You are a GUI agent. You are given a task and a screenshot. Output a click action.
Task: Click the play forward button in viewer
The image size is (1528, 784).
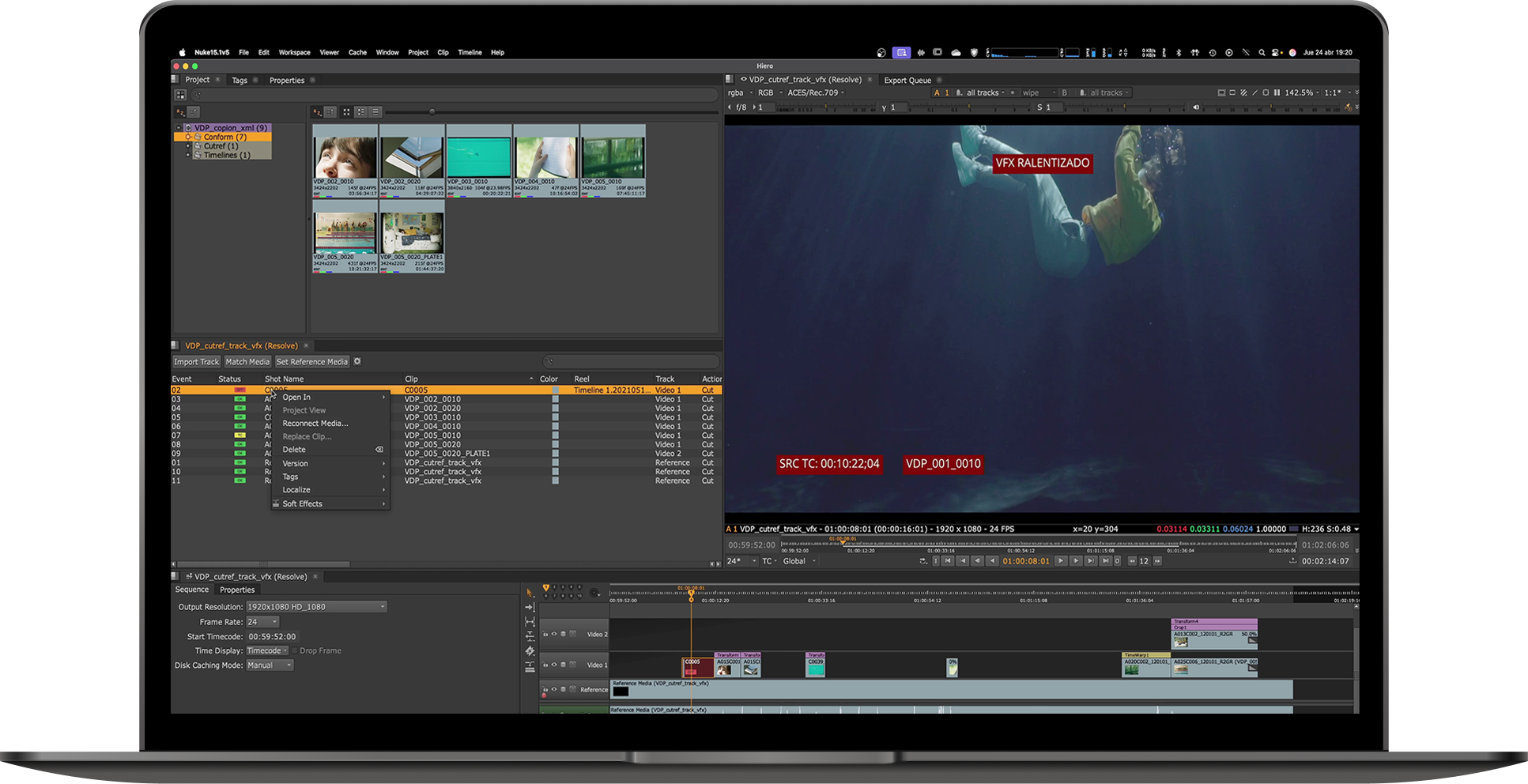1061,561
